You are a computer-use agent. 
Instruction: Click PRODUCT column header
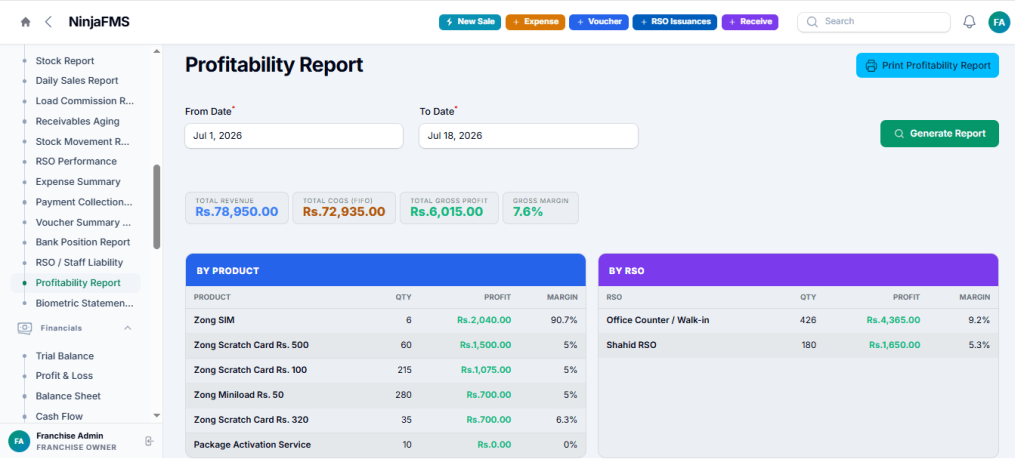(x=212, y=297)
